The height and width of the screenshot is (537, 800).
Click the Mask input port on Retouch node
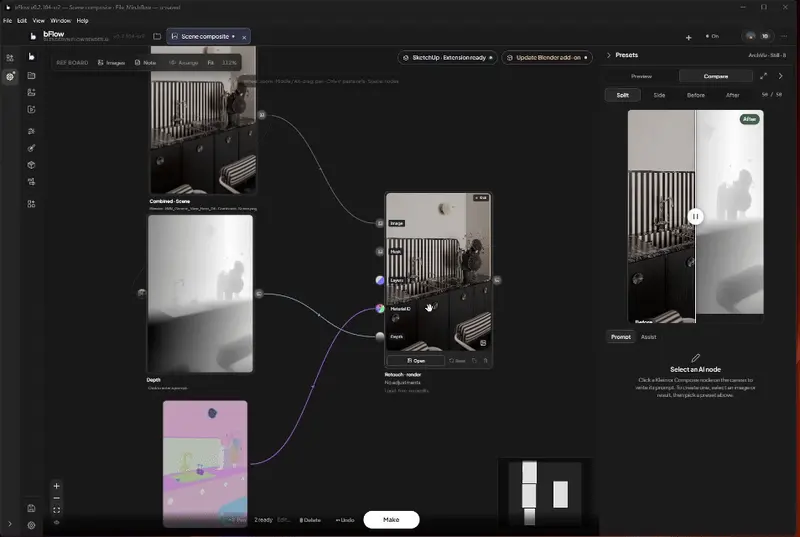[380, 251]
